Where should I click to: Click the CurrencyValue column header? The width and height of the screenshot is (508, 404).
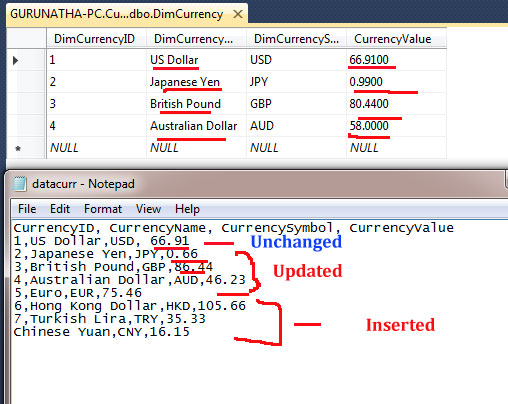pyautogui.click(x=396, y=39)
